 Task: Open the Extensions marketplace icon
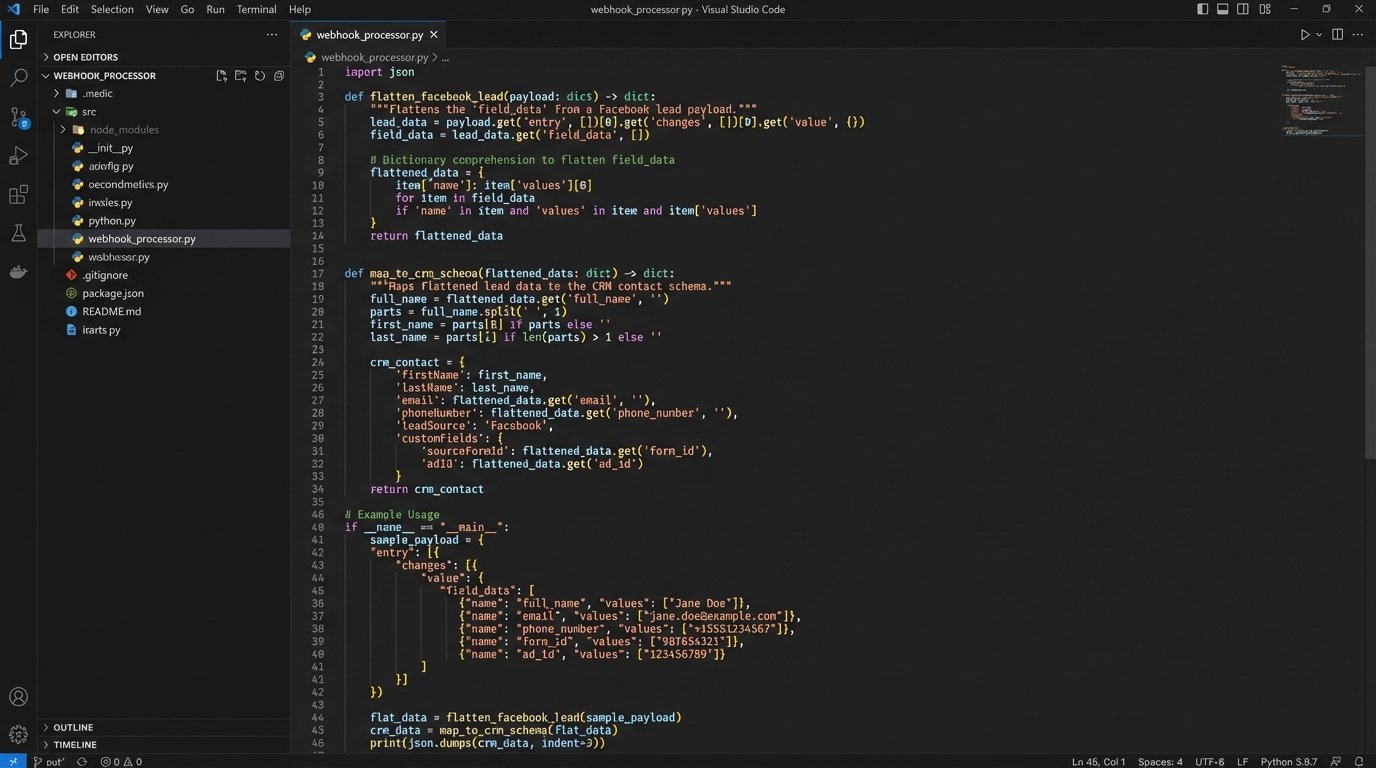click(18, 195)
